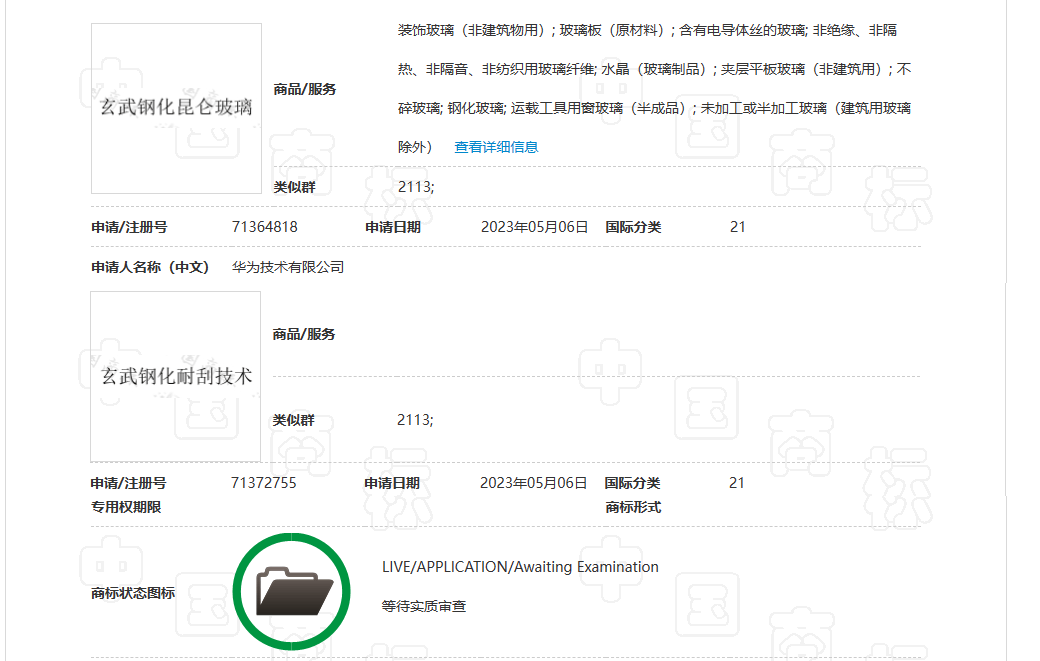Click the 国际分类 label in the 71364818 row

(633, 227)
